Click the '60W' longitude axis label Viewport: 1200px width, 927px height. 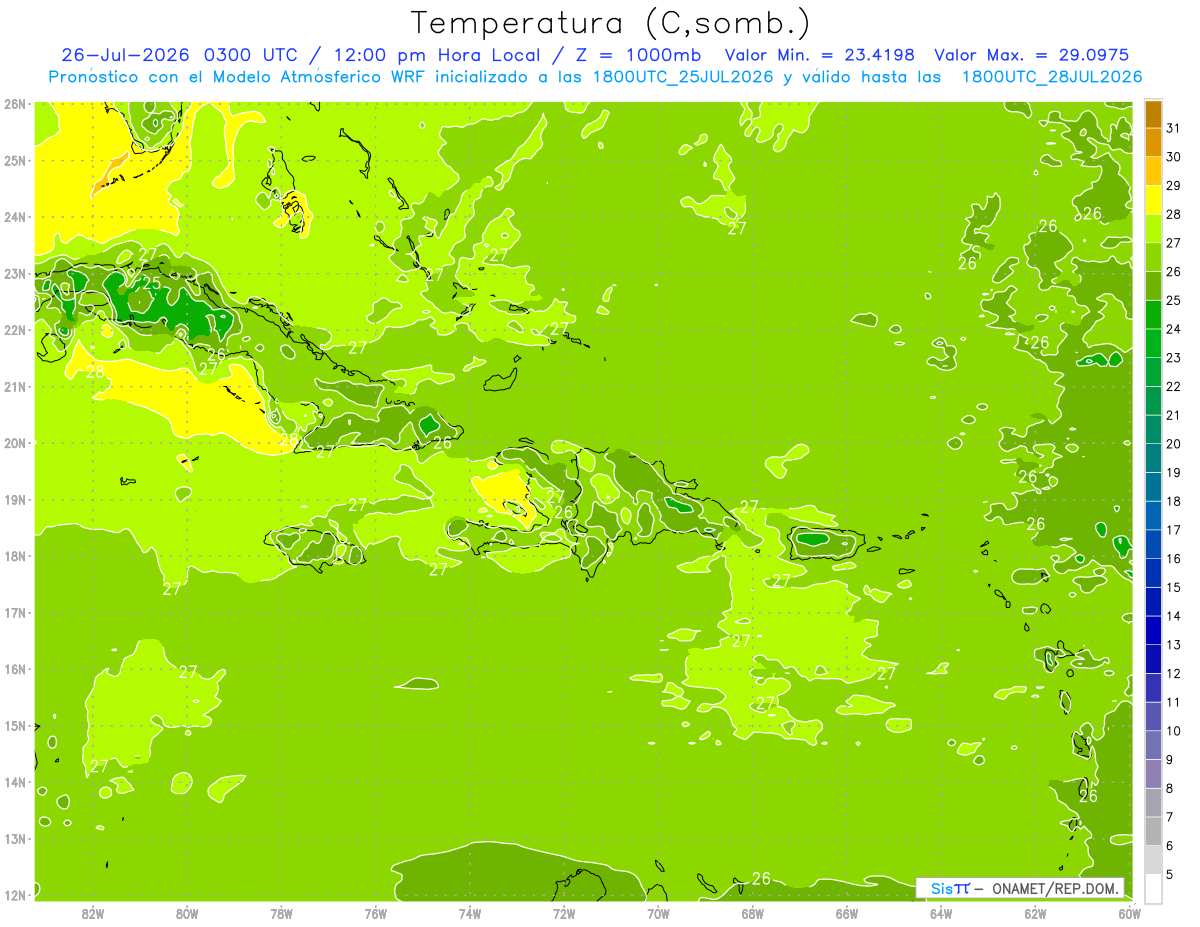(x=1129, y=913)
